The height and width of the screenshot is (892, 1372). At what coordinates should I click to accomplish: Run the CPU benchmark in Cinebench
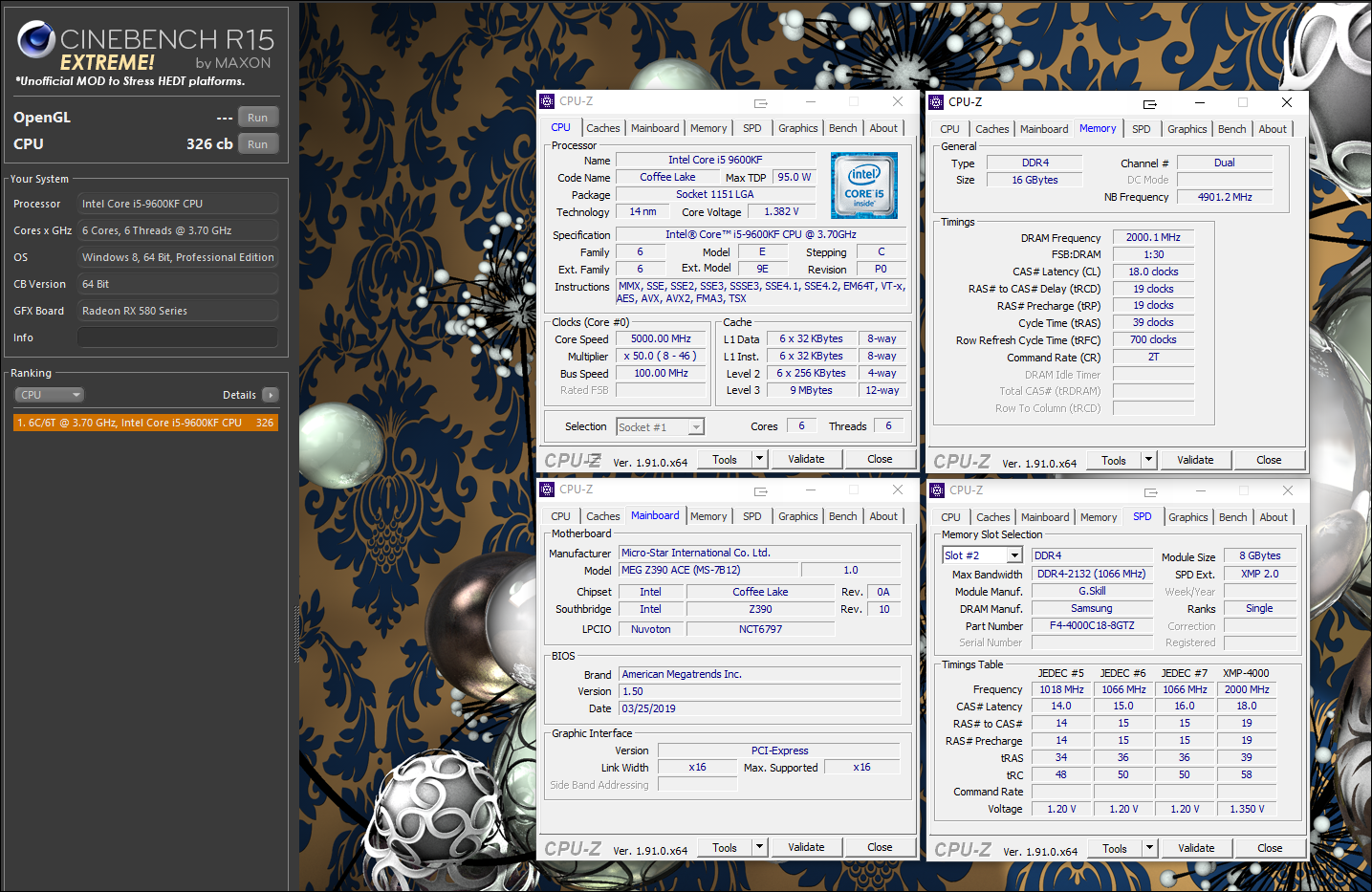(257, 144)
